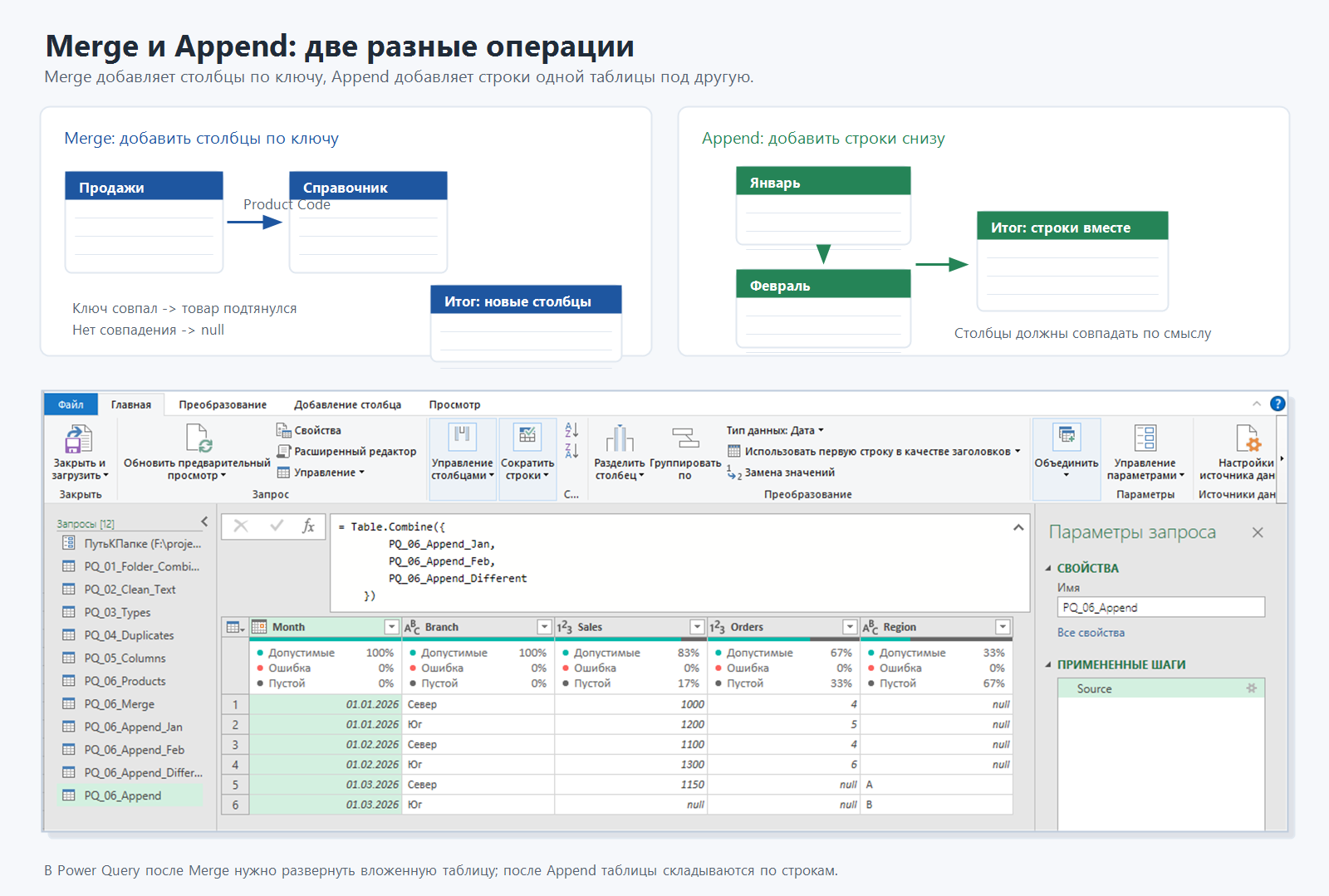The image size is (1329, 896).
Task: Open the Manage (Управление) dropdown
Action: point(321,472)
